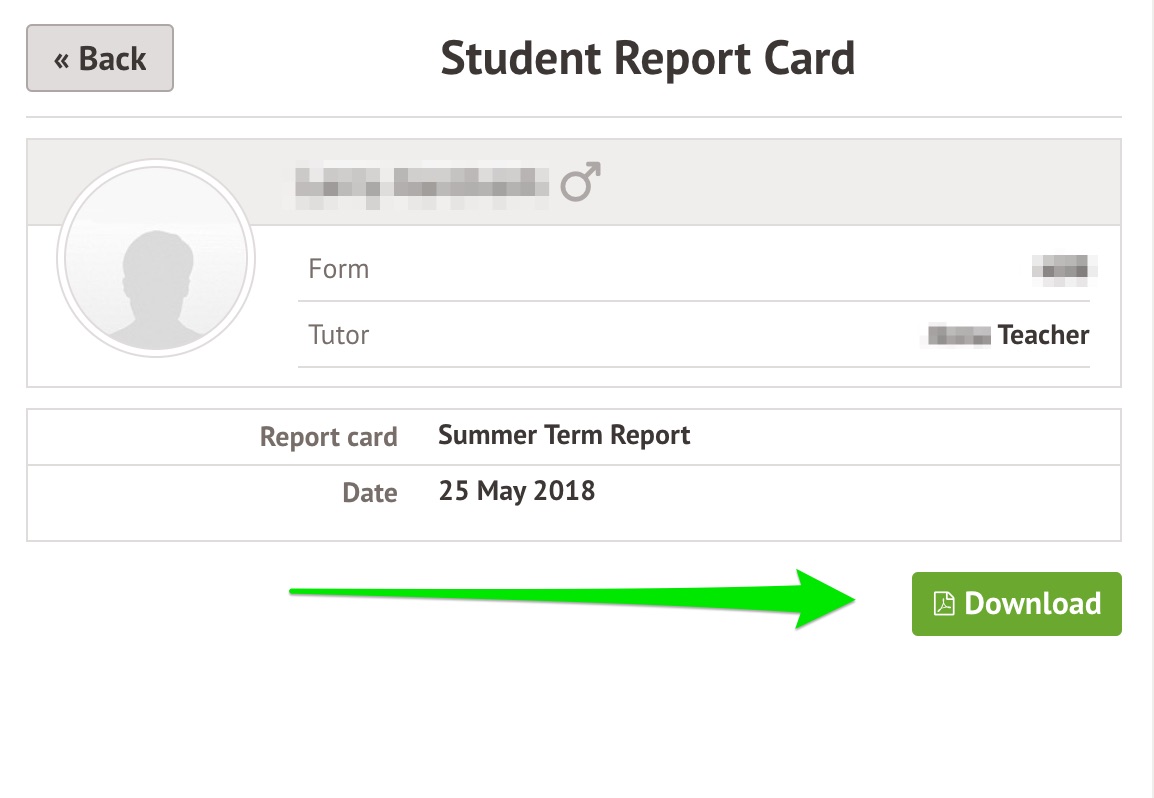Click the male gender symbol icon

pyautogui.click(x=580, y=182)
